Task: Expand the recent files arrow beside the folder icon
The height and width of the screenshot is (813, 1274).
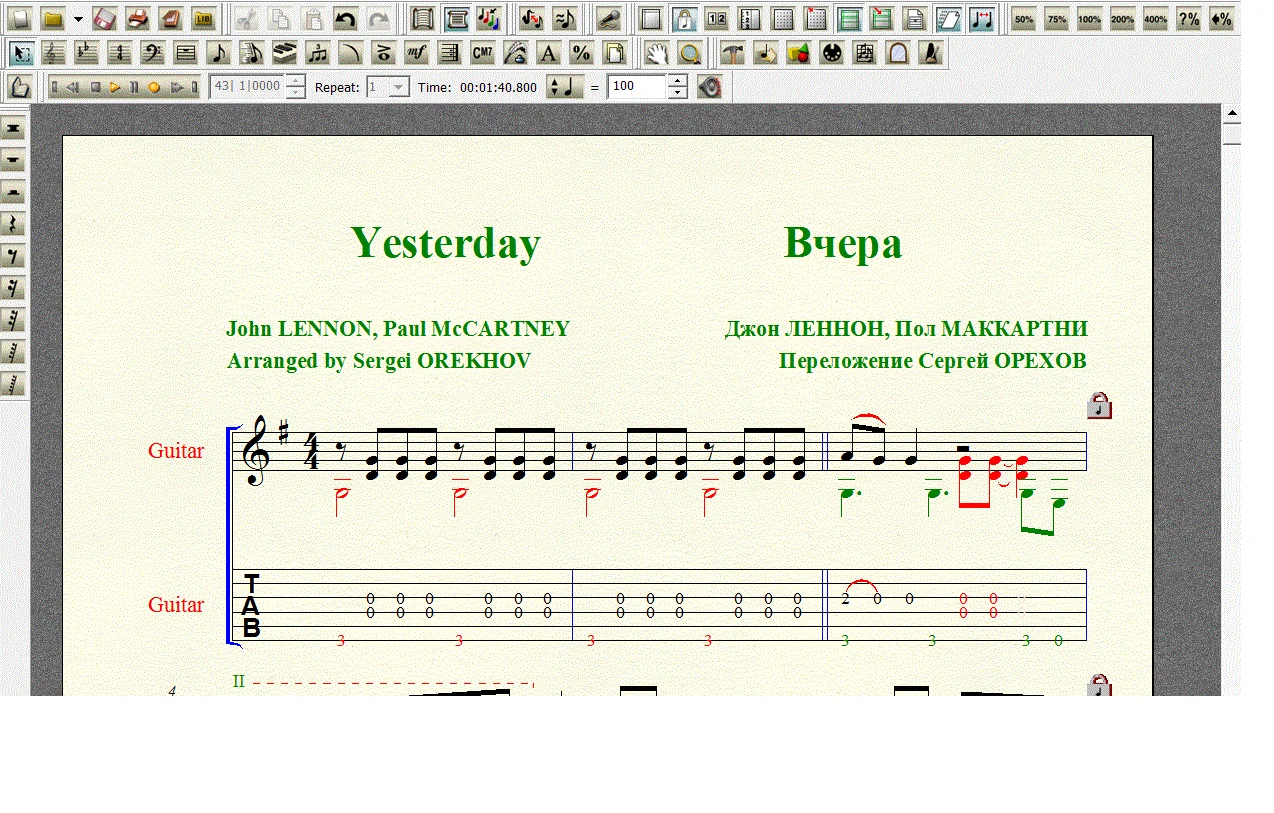Action: (x=78, y=18)
